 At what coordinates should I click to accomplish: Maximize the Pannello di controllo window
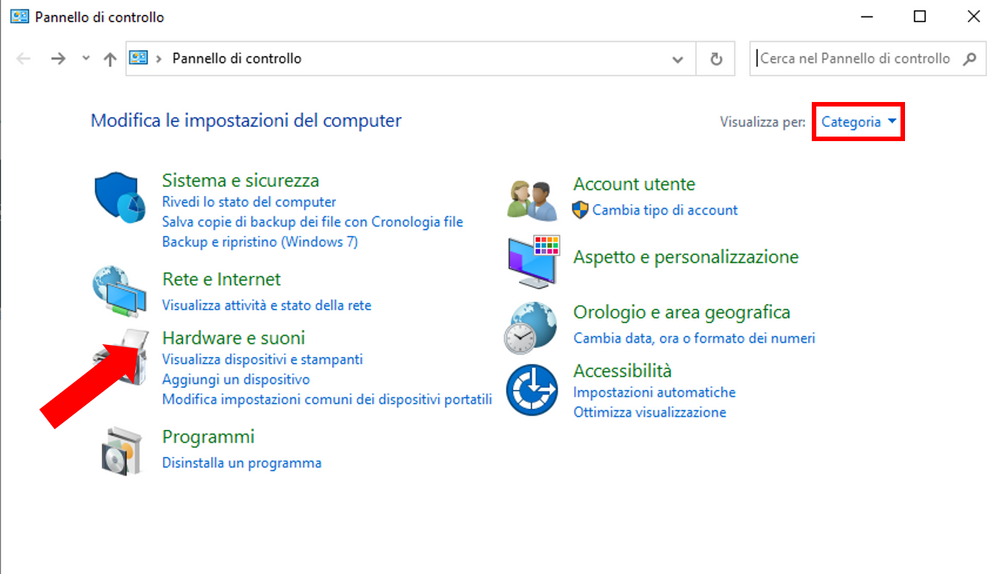coord(920,17)
